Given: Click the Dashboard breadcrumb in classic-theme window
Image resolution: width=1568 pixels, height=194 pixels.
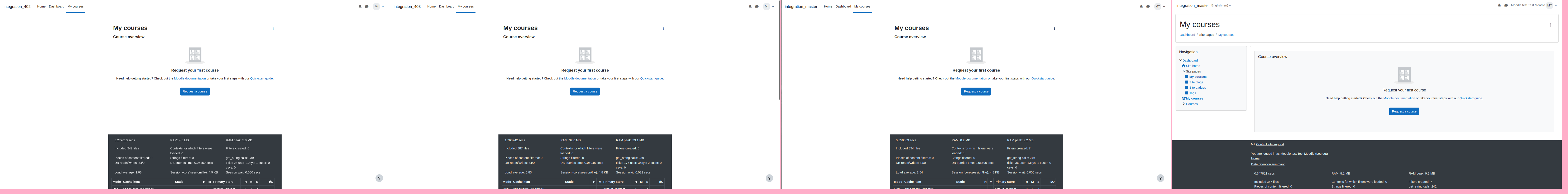Looking at the screenshot, I should click(x=1187, y=35).
